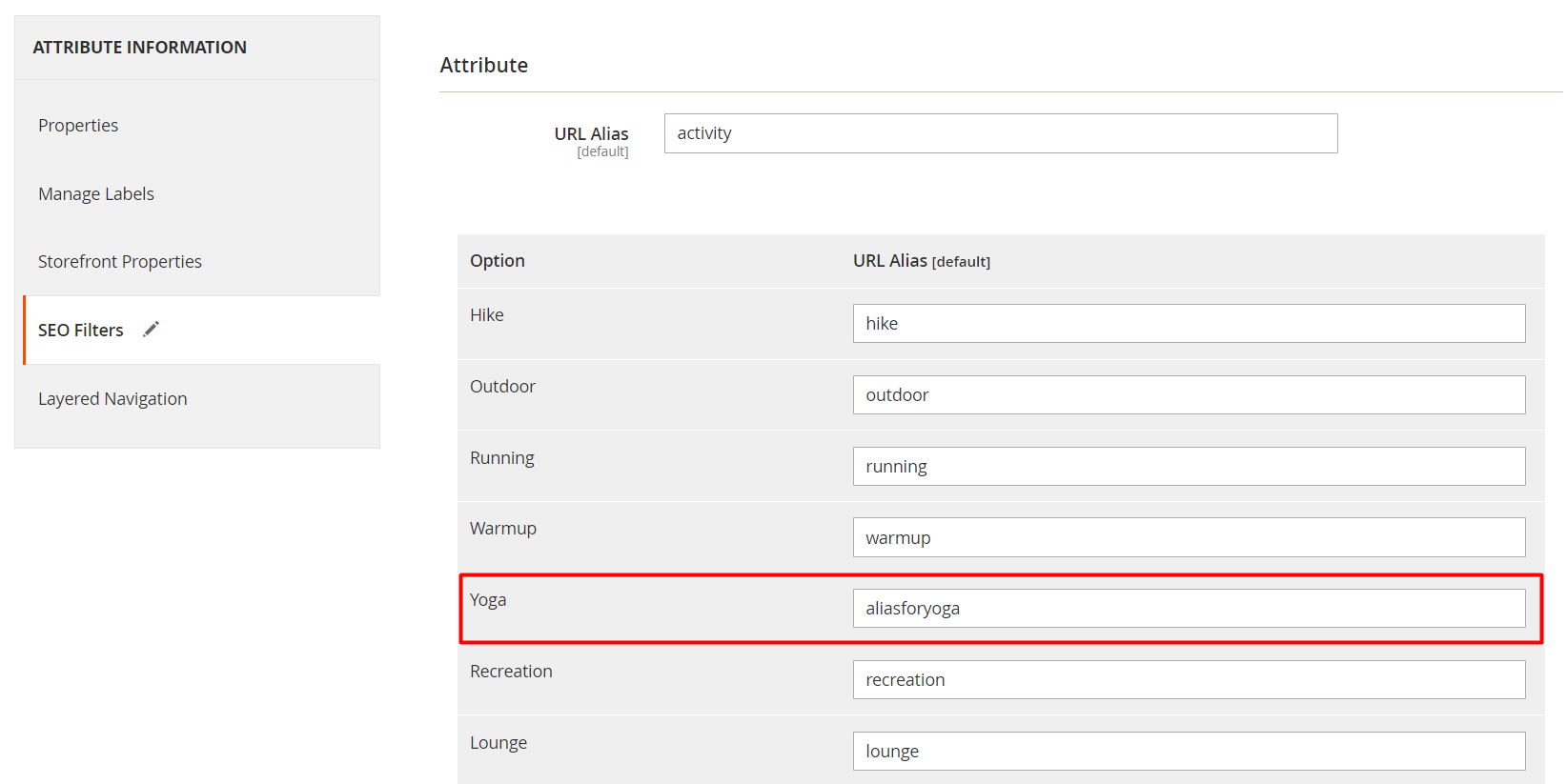This screenshot has width=1567, height=784.
Task: Focus the attribute URL Alias field containing activity
Action: click(x=1000, y=133)
